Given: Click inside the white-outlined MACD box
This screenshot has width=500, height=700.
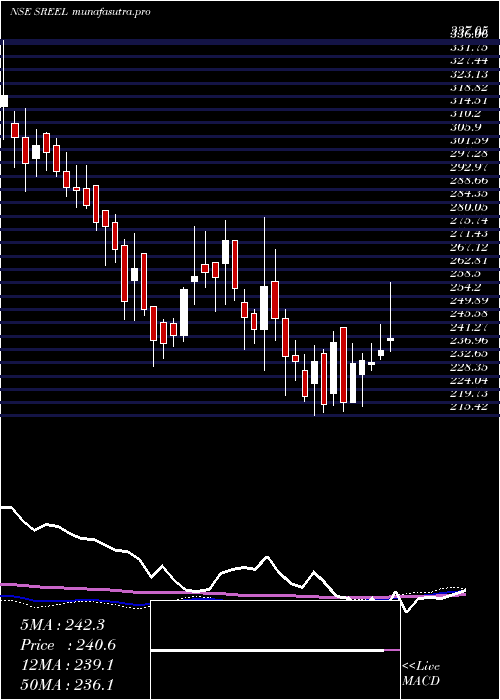Looking at the screenshot, I should pos(275,650).
